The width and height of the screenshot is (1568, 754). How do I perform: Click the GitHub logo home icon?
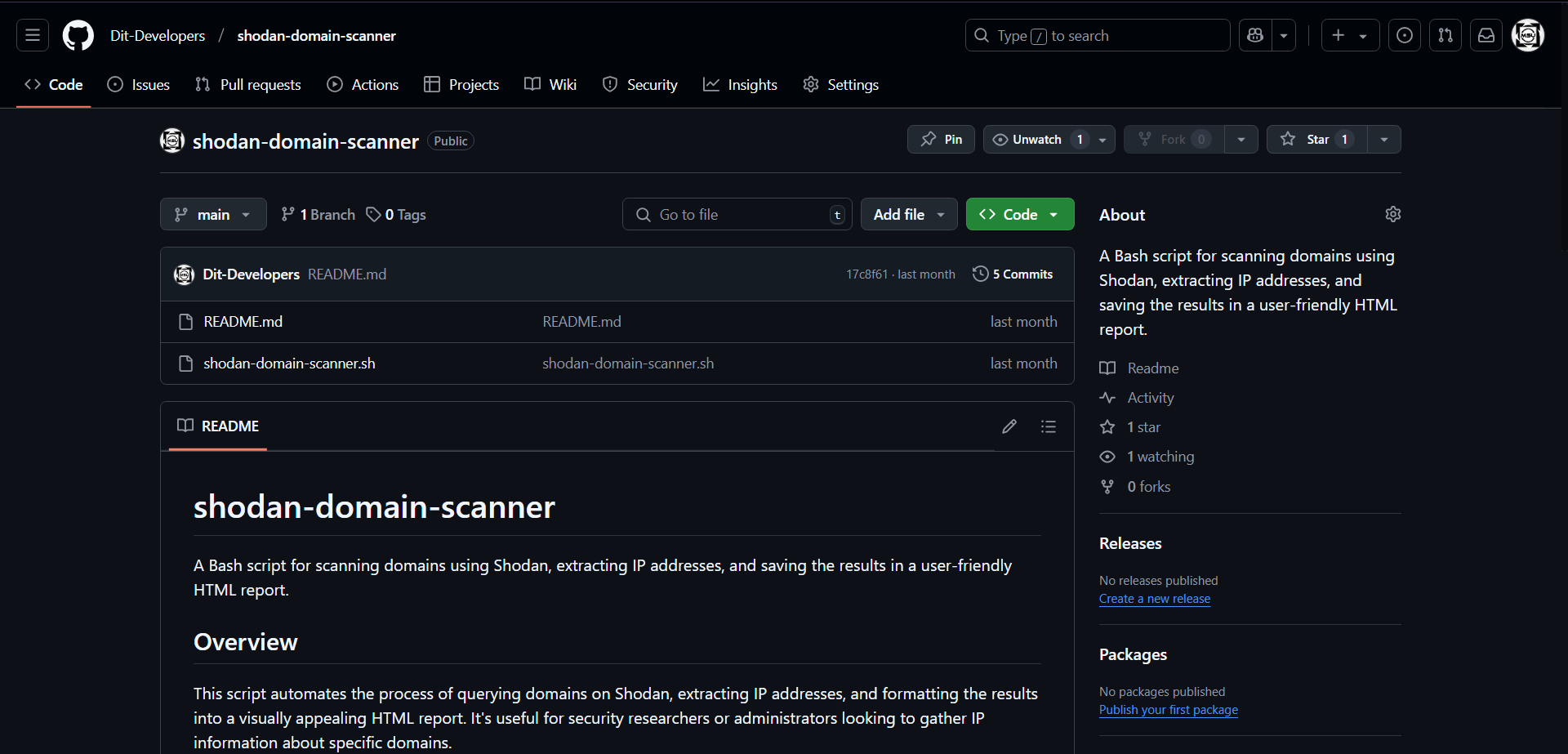(x=78, y=35)
